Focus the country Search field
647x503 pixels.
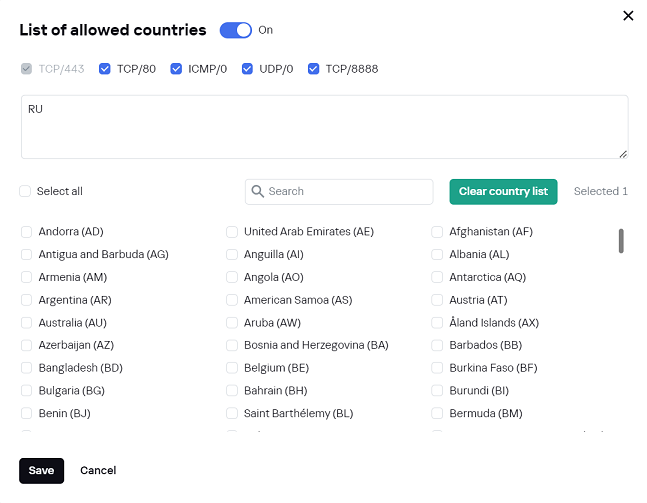point(346,191)
